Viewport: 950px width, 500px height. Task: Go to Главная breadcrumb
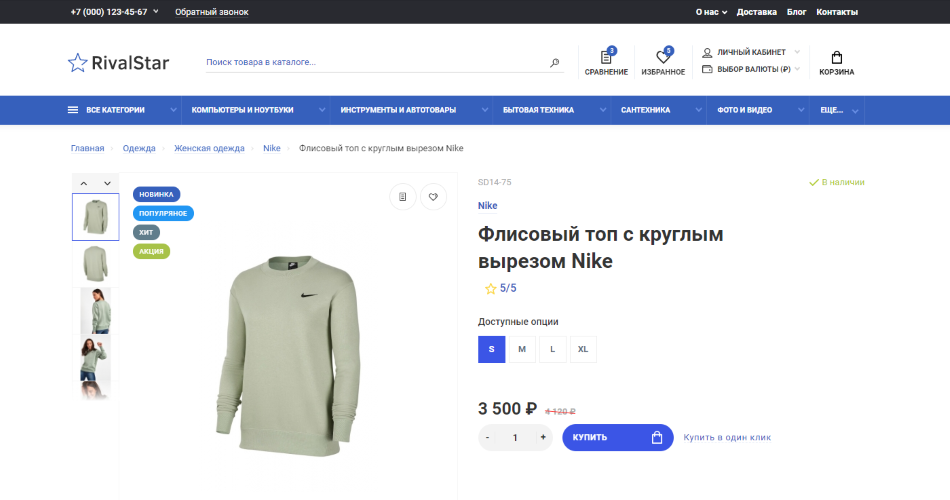pos(87,148)
